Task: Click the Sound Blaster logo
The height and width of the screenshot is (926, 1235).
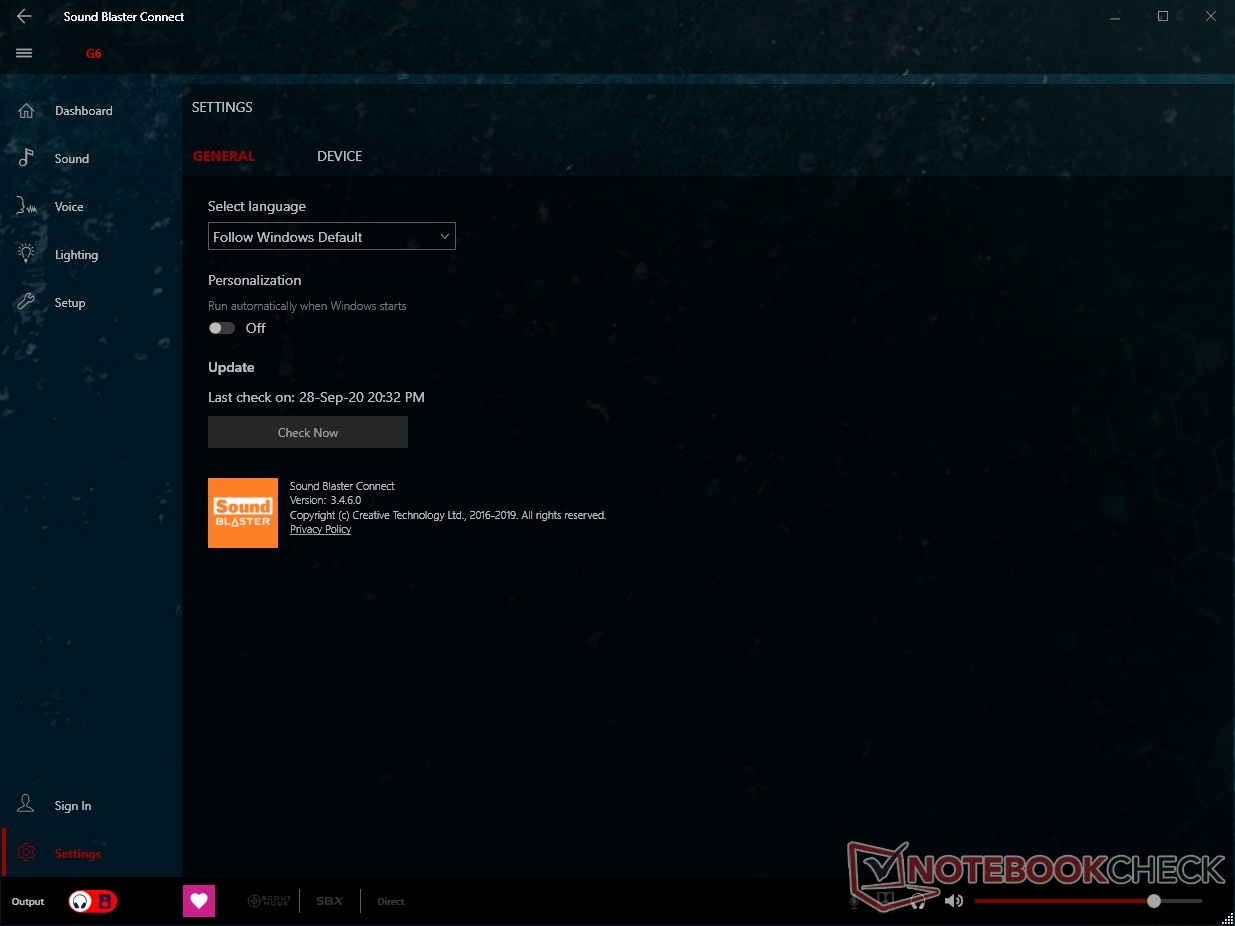Action: [x=243, y=513]
